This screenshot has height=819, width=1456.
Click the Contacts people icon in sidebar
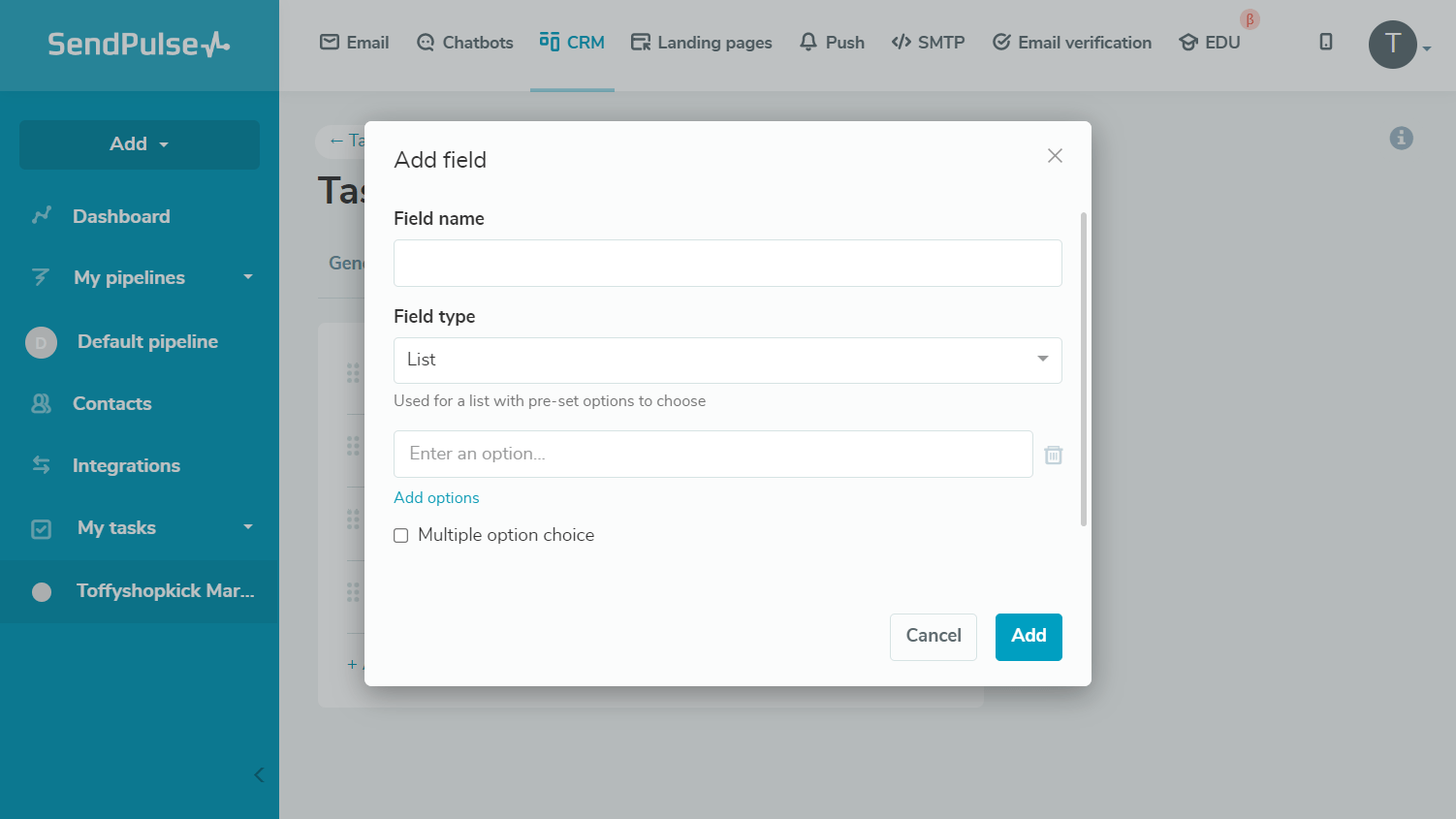point(41,403)
